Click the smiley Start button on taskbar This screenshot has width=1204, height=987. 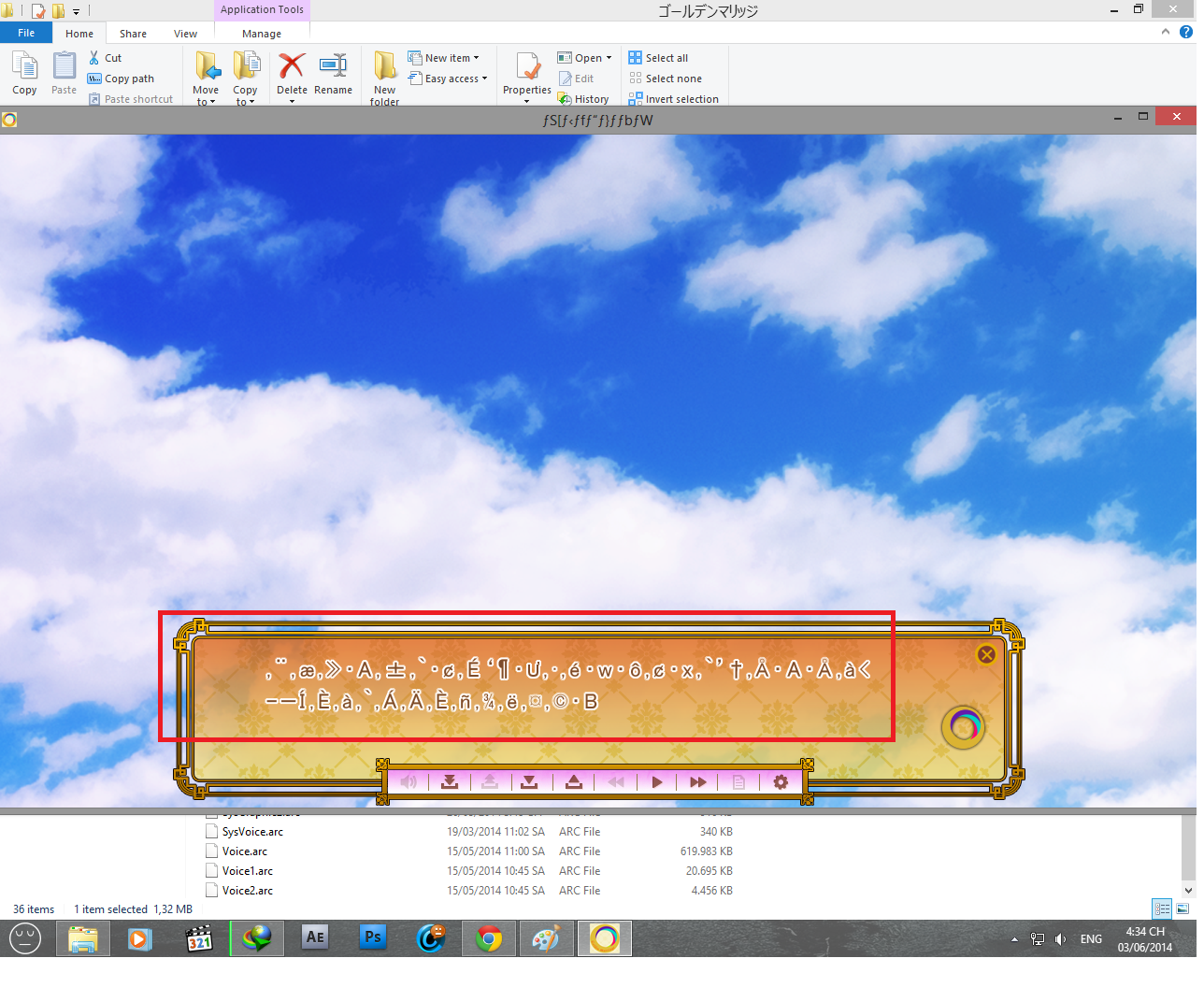[25, 938]
